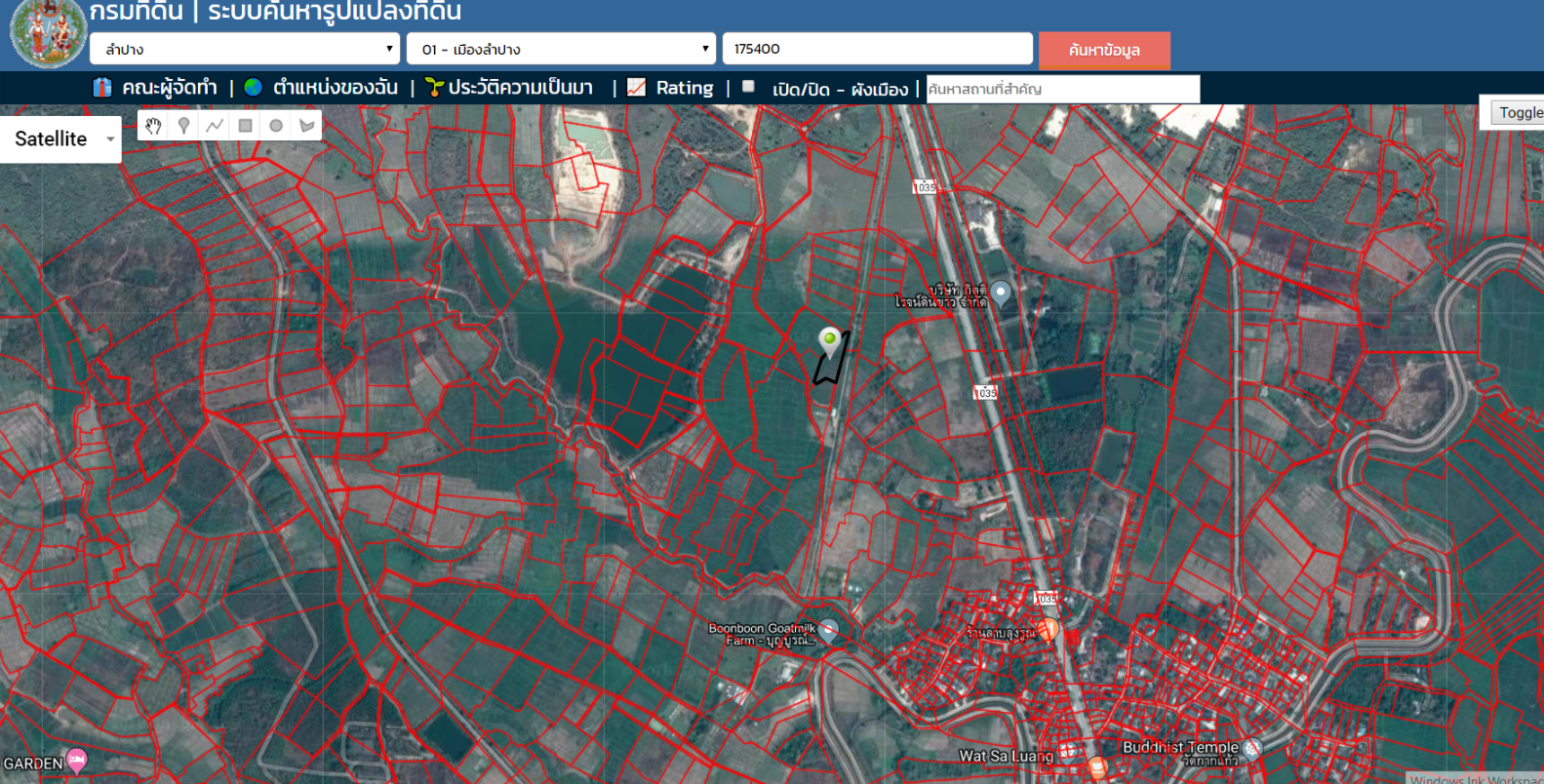Click the Wat Sa Luang map label

tap(1006, 756)
